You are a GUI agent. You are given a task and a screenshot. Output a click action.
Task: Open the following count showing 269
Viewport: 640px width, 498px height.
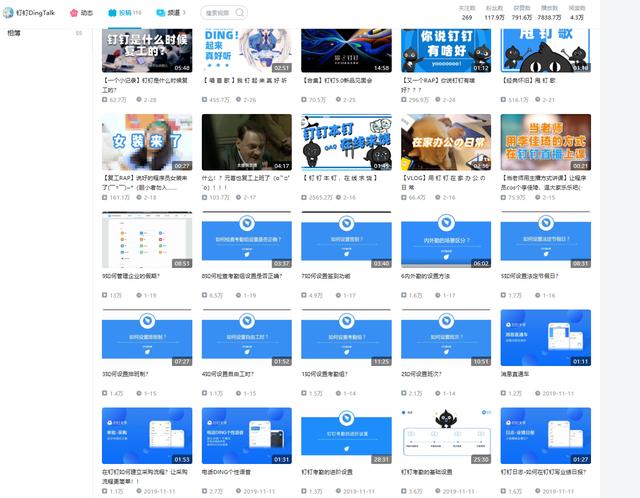pyautogui.click(x=467, y=13)
